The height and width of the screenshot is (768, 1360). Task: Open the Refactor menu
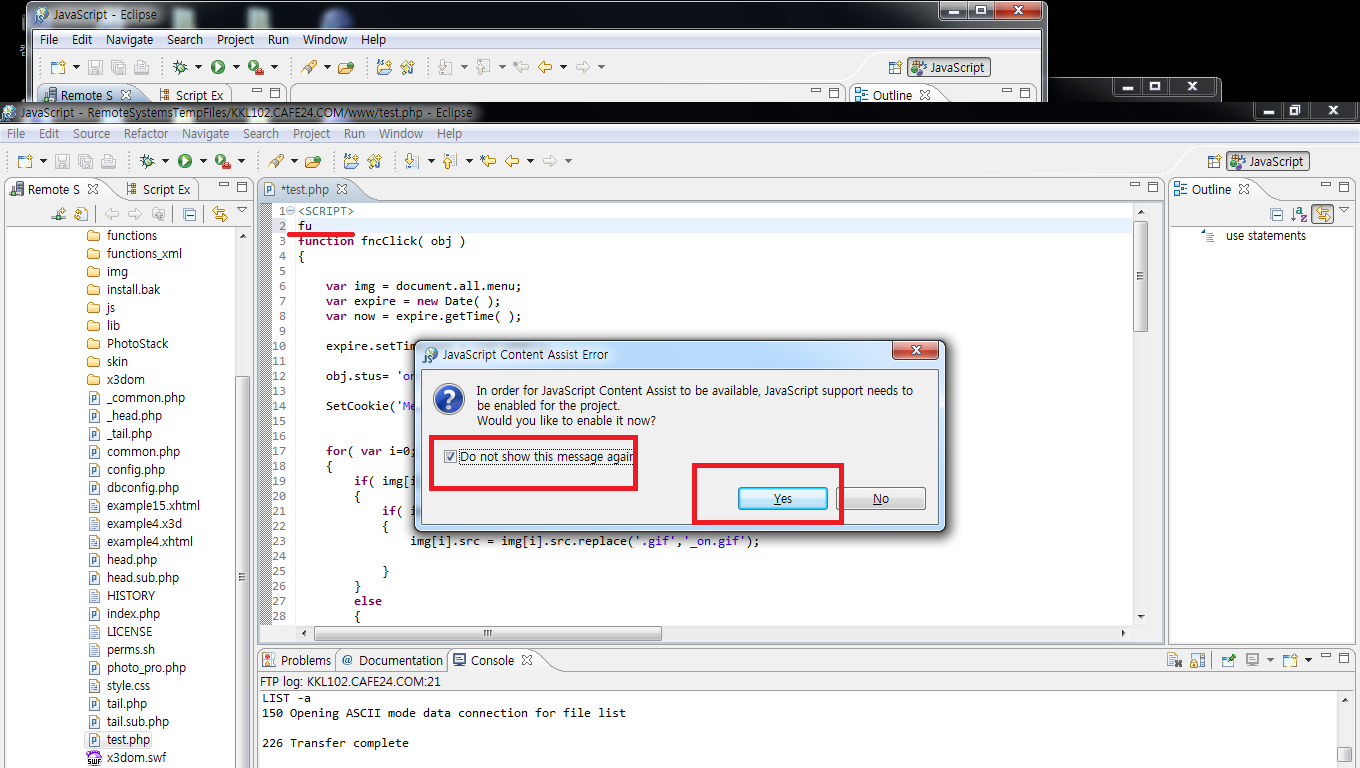[146, 133]
